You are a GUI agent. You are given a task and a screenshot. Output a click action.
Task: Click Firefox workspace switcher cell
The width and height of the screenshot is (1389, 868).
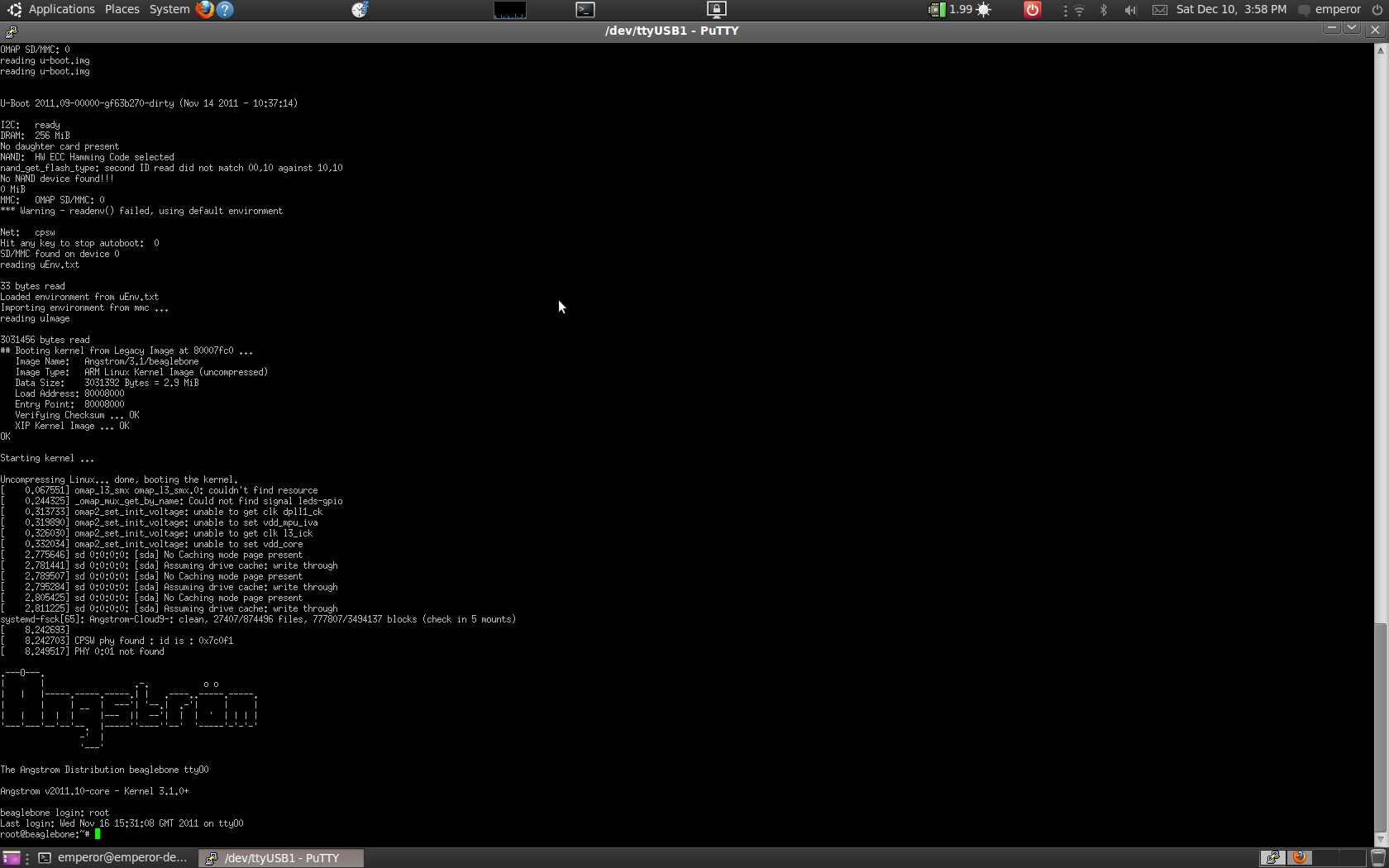(x=1300, y=858)
